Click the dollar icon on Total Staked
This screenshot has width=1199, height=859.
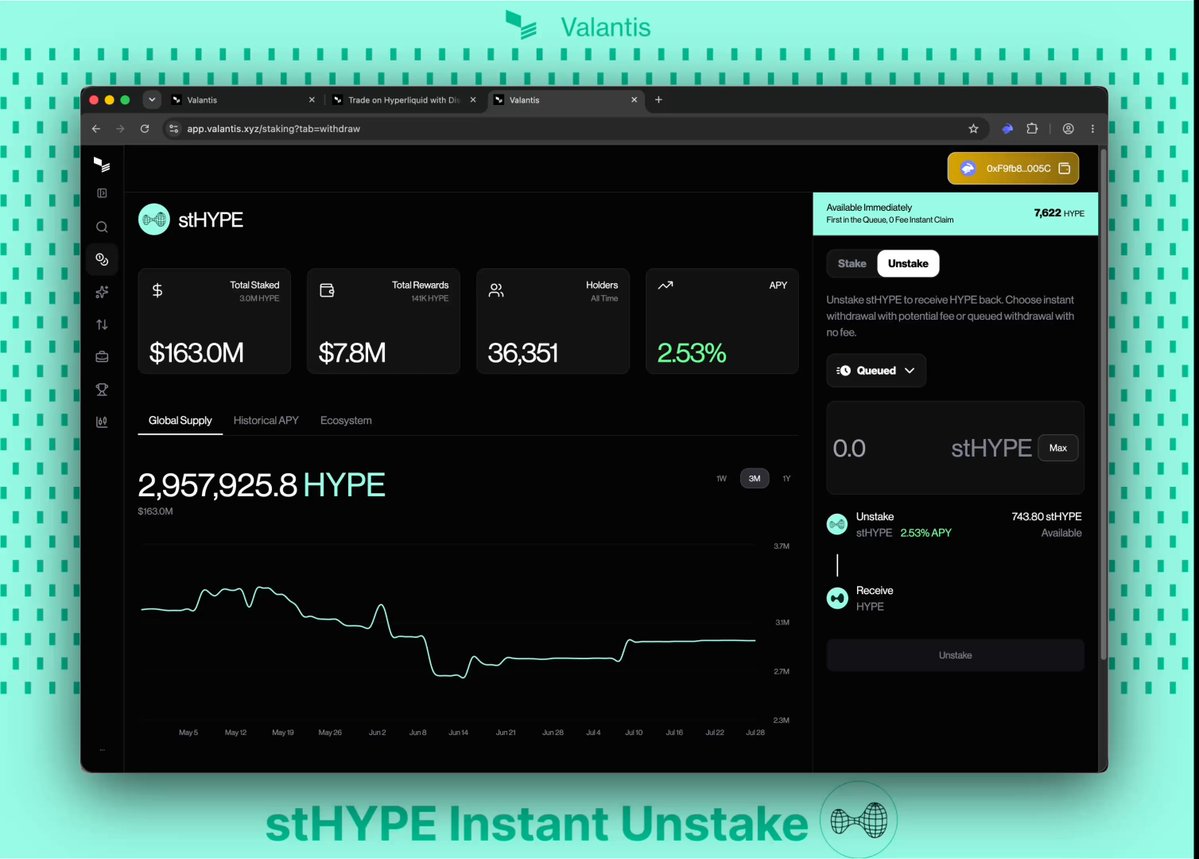coord(157,290)
